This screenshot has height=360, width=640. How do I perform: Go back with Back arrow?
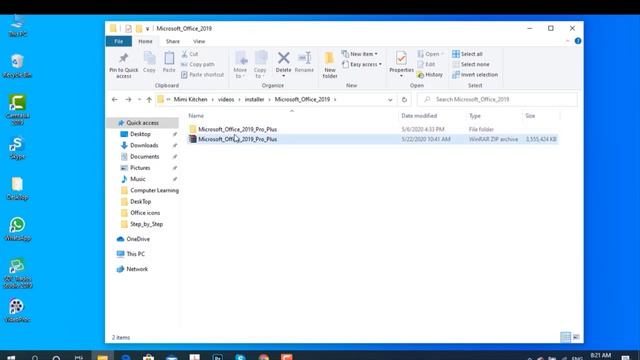(x=115, y=99)
